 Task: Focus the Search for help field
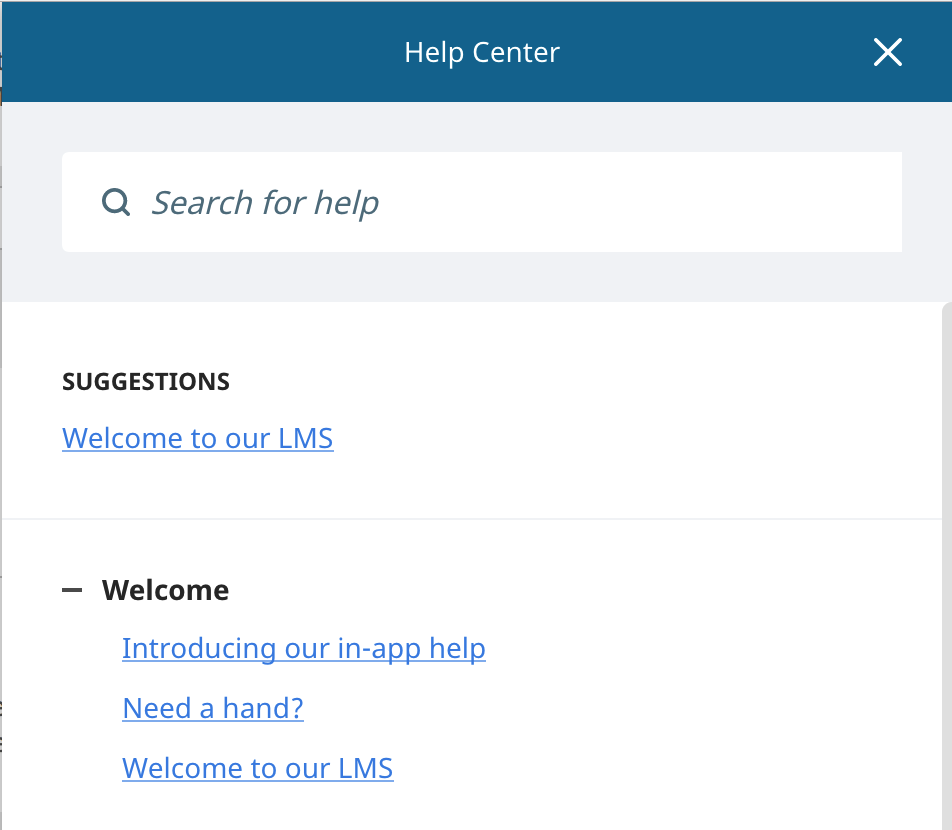pyautogui.click(x=481, y=202)
